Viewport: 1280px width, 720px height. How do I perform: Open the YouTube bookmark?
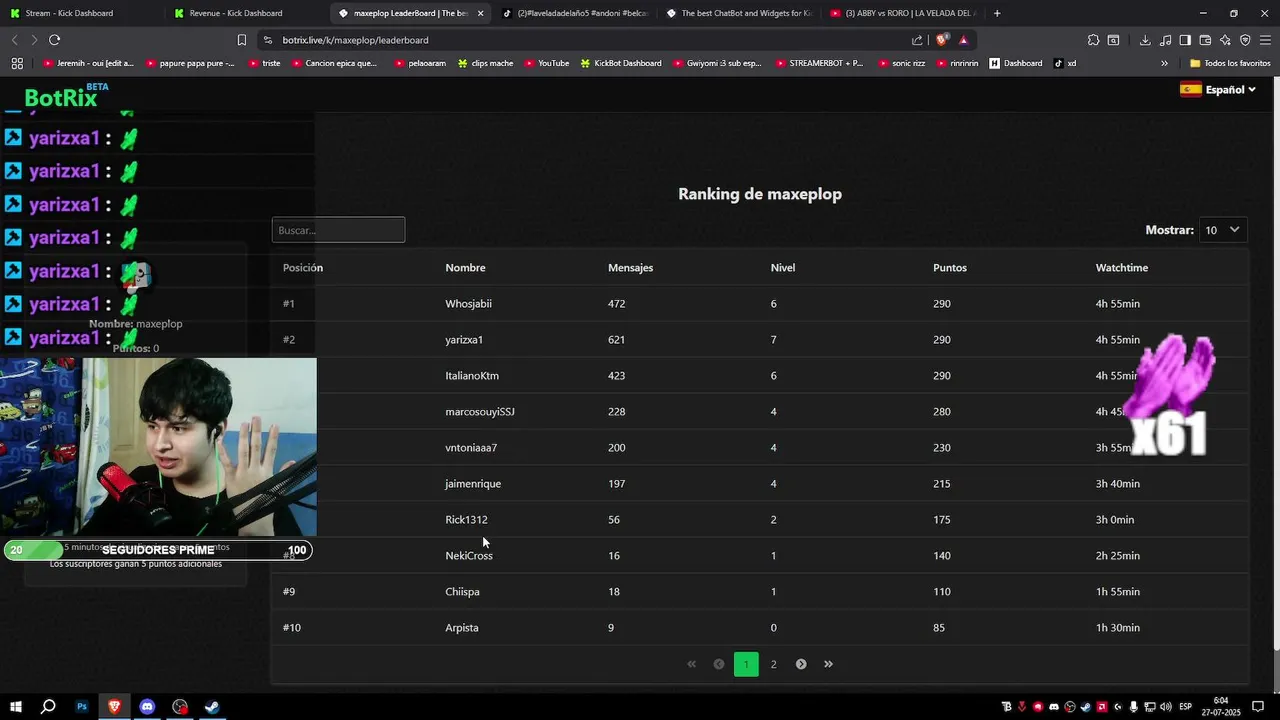pyautogui.click(x=546, y=63)
